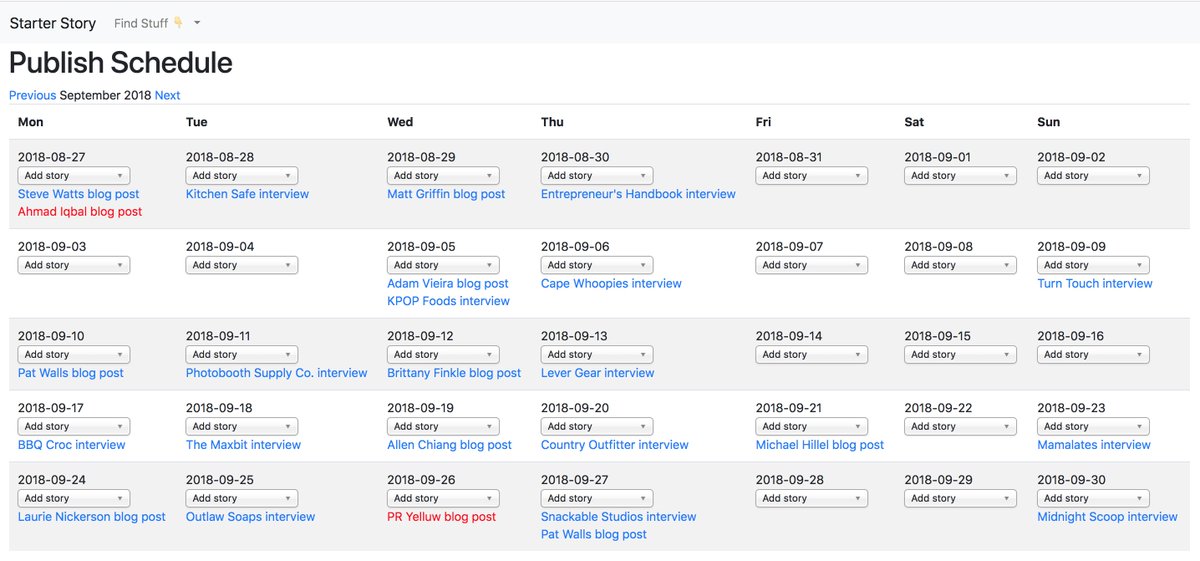Open Steve Watts blog post
This screenshot has height=561, width=1200.
coord(79,194)
